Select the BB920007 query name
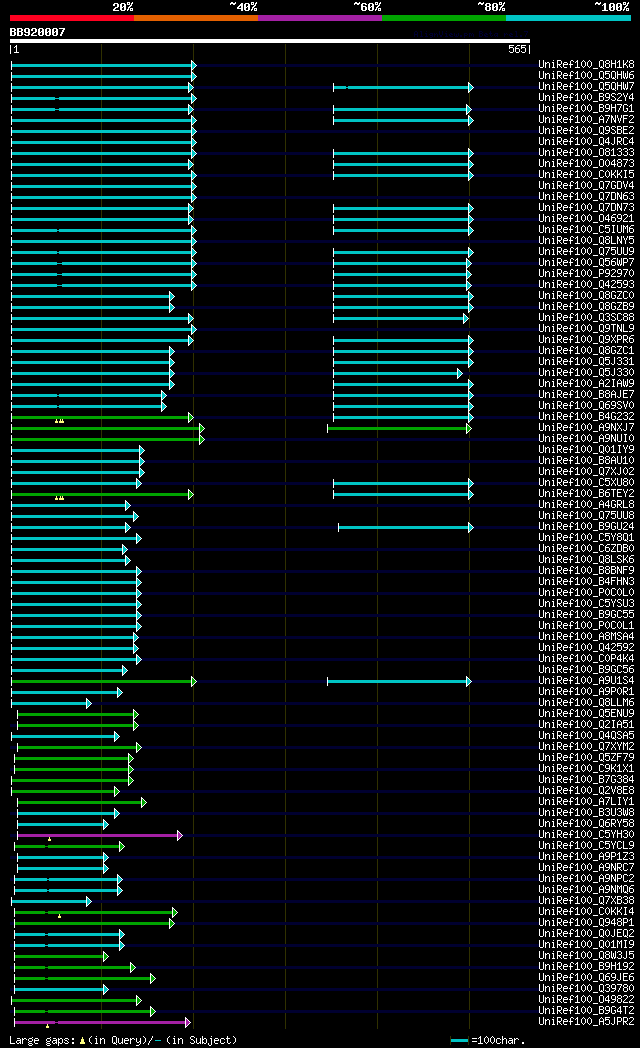Image resolution: width=640 pixels, height=1048 pixels. coord(37,32)
